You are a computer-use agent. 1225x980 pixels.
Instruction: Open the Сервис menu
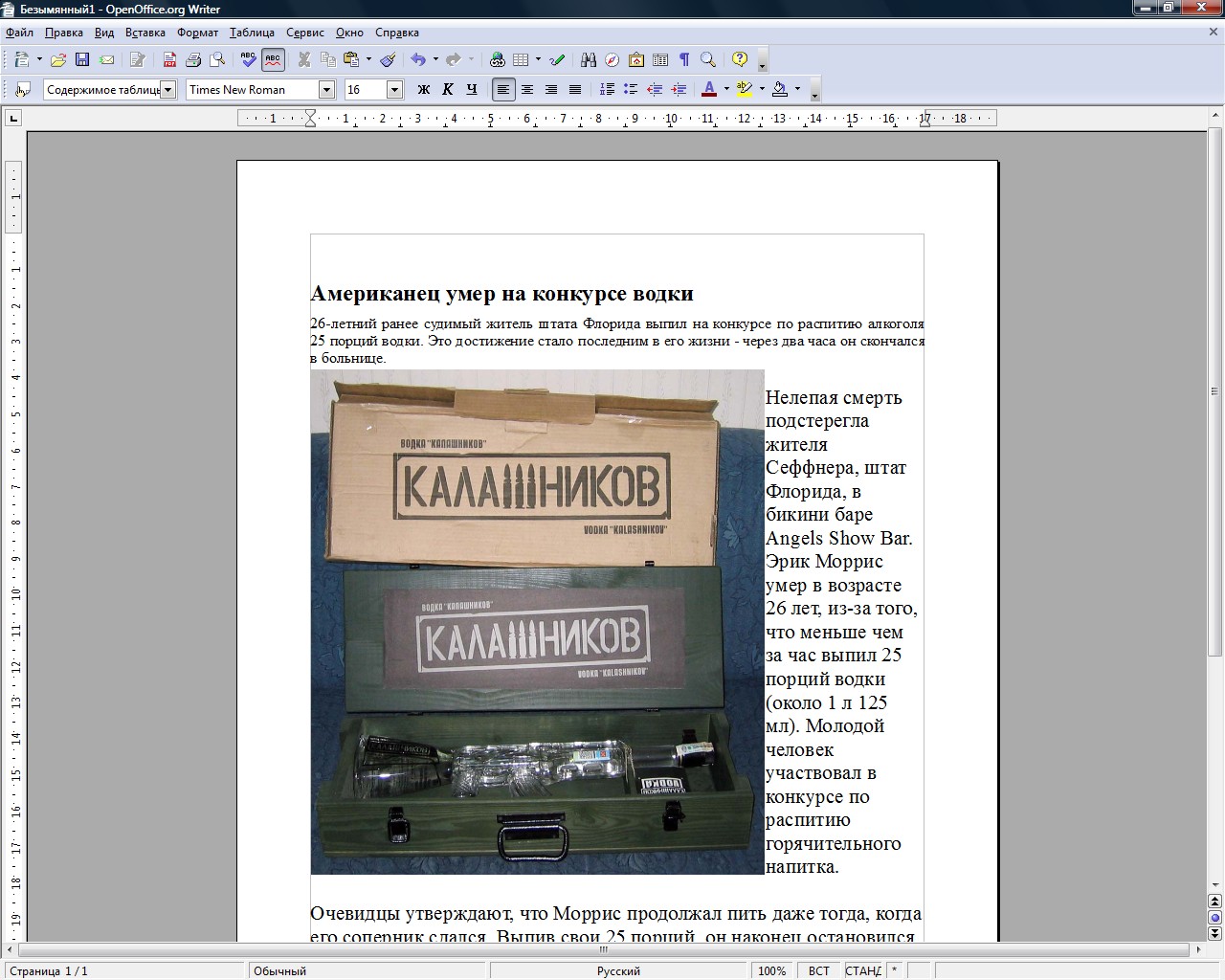tap(304, 33)
